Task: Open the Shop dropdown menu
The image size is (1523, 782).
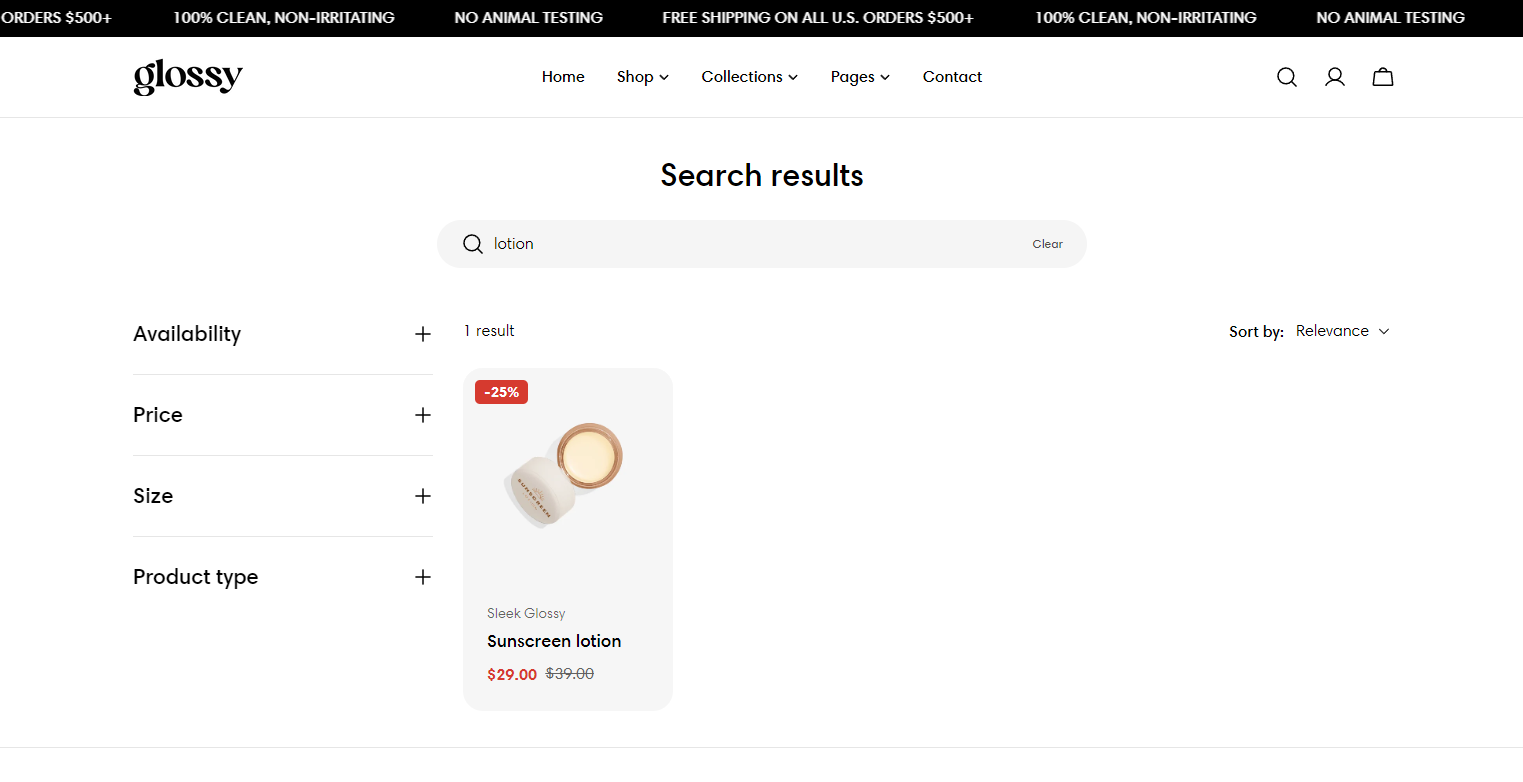Action: click(643, 77)
